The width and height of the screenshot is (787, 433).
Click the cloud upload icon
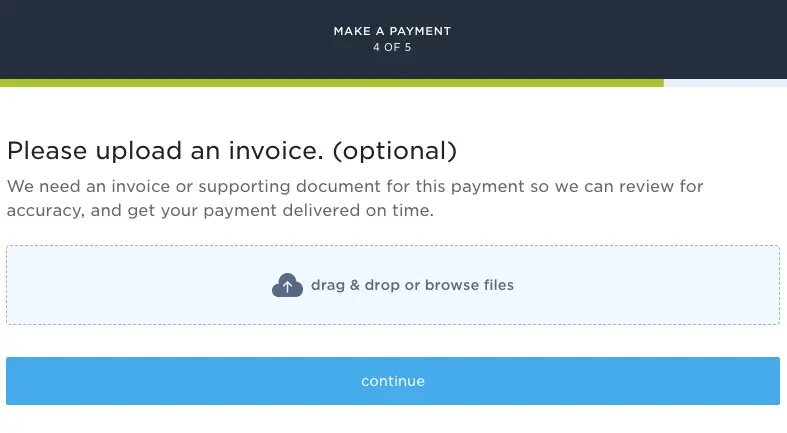(x=287, y=285)
